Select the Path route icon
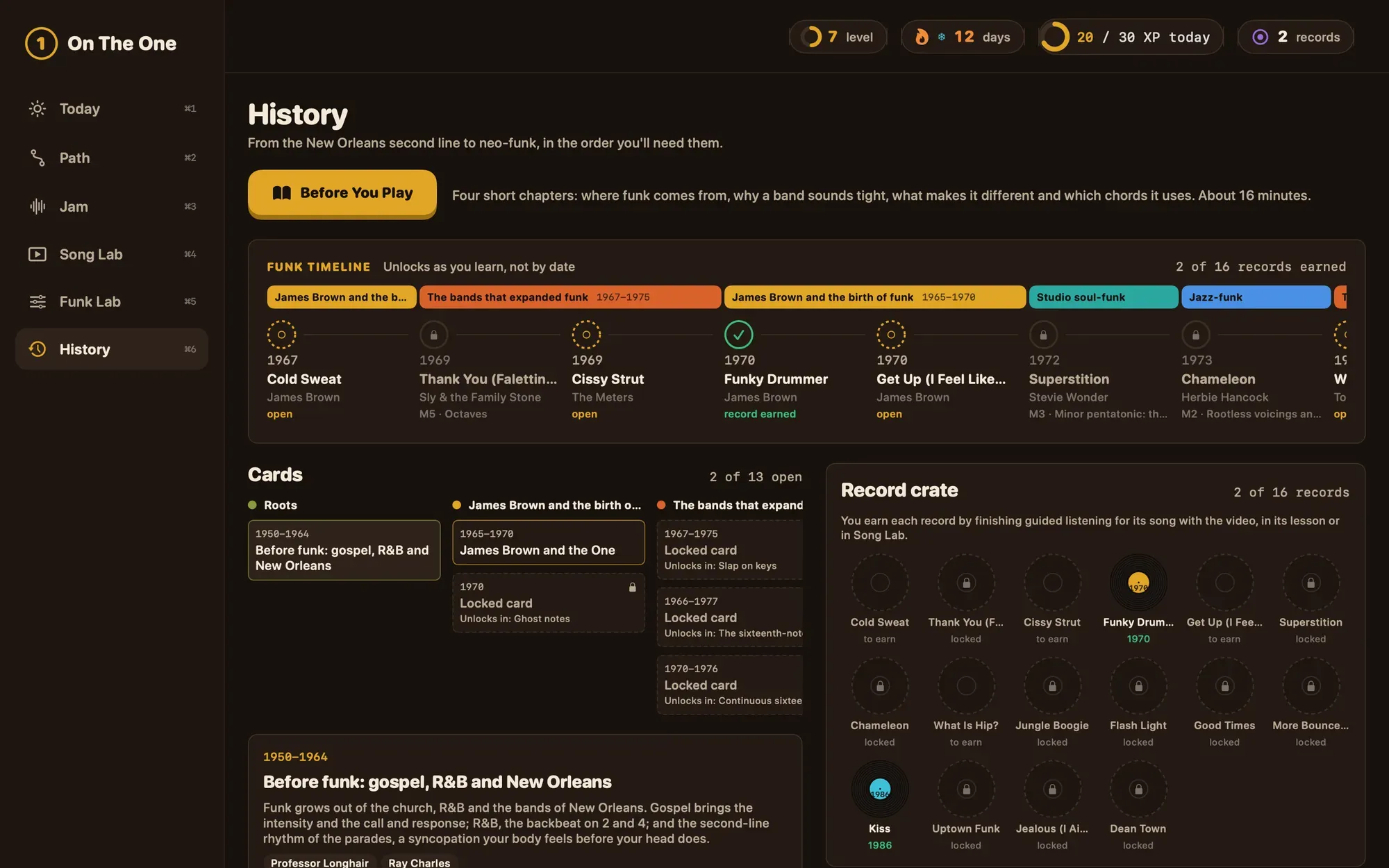This screenshot has width=1389, height=868. pos(38,158)
